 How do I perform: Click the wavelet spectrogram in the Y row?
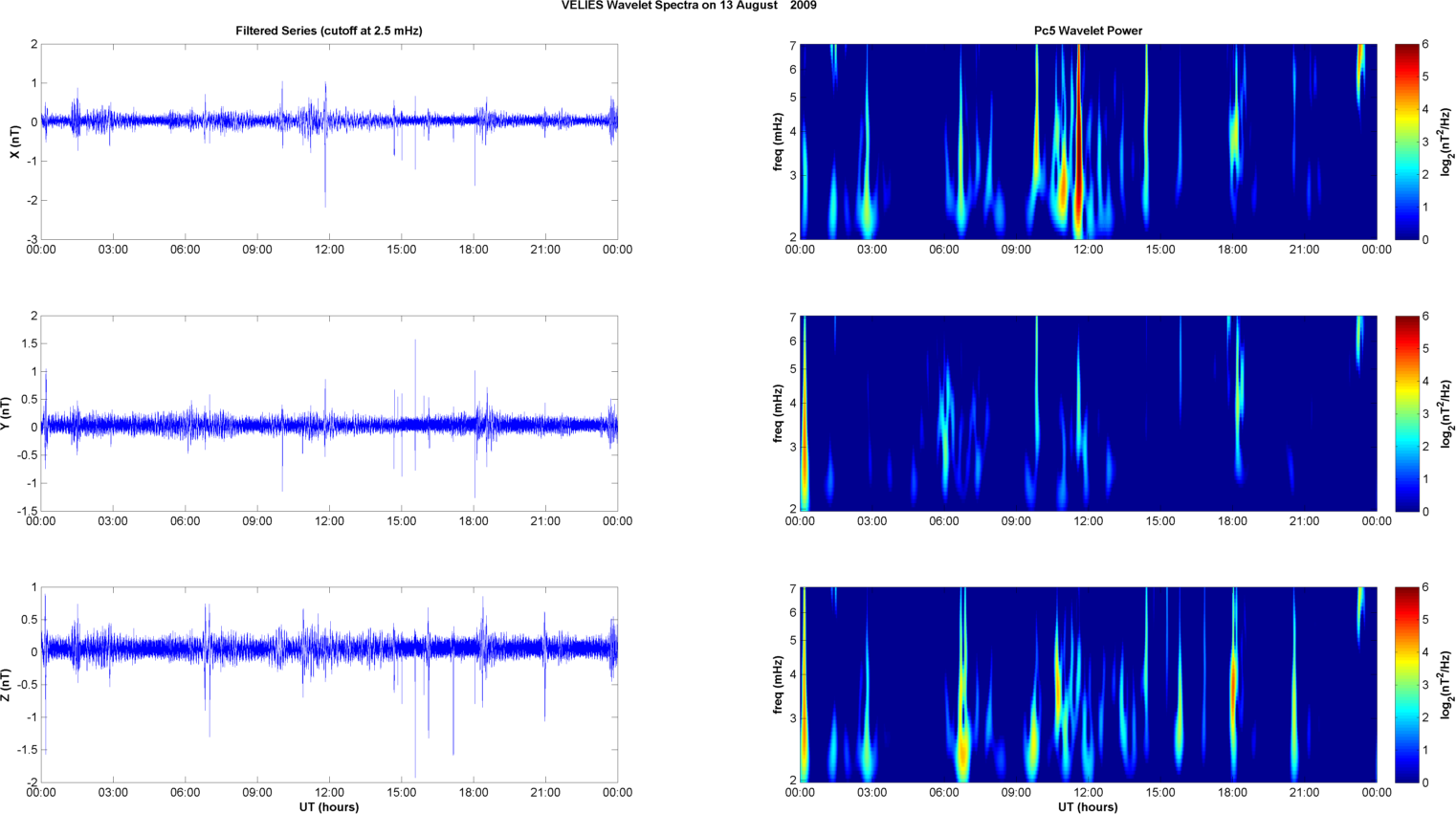(x=1088, y=413)
